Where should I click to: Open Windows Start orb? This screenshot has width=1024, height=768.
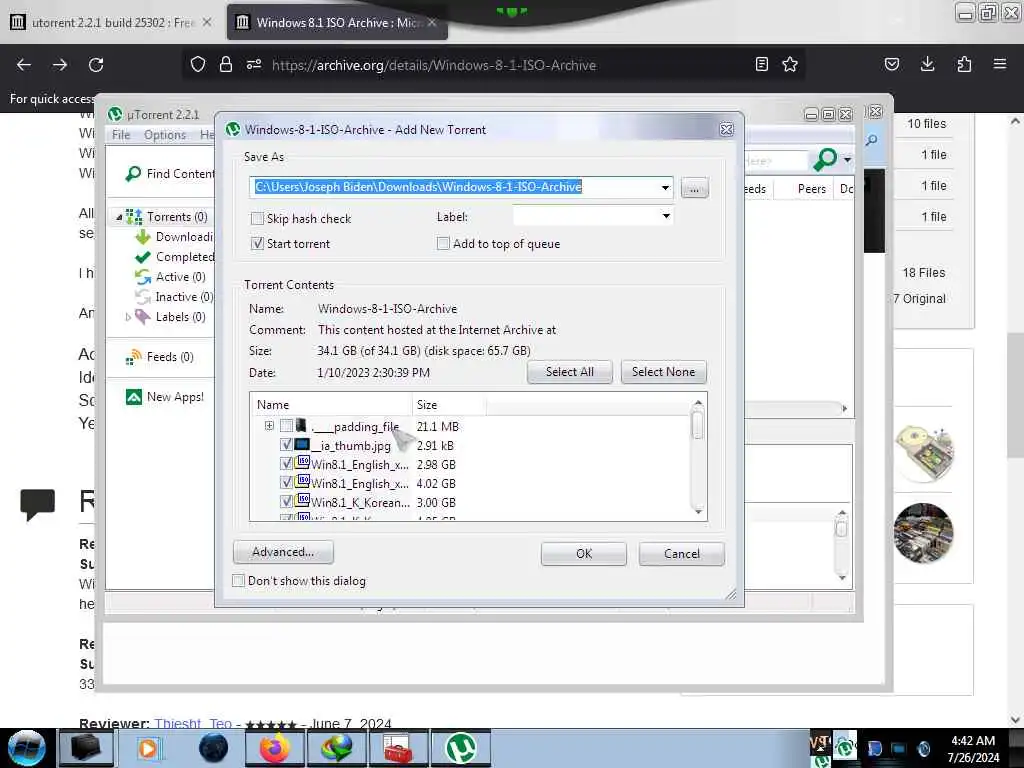click(x=26, y=748)
